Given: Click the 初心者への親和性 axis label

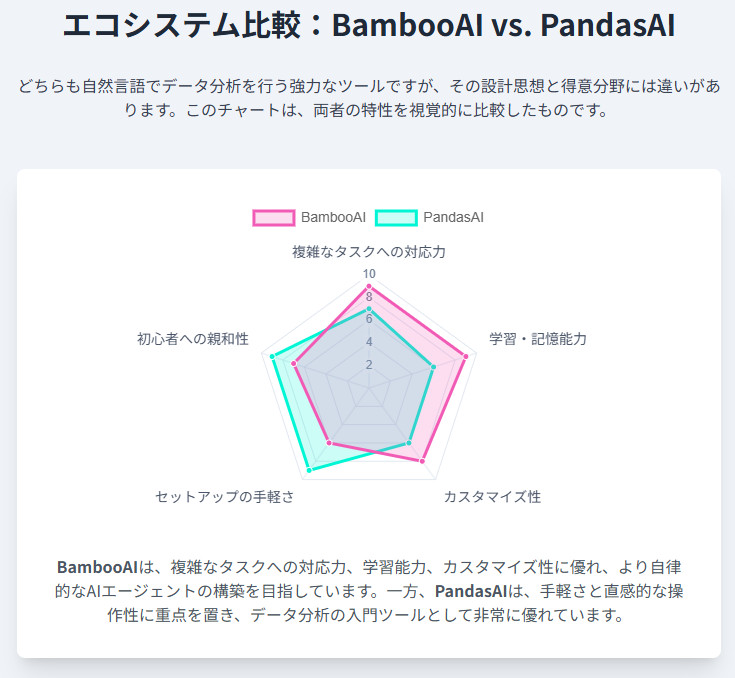Looking at the screenshot, I should click(x=193, y=339).
